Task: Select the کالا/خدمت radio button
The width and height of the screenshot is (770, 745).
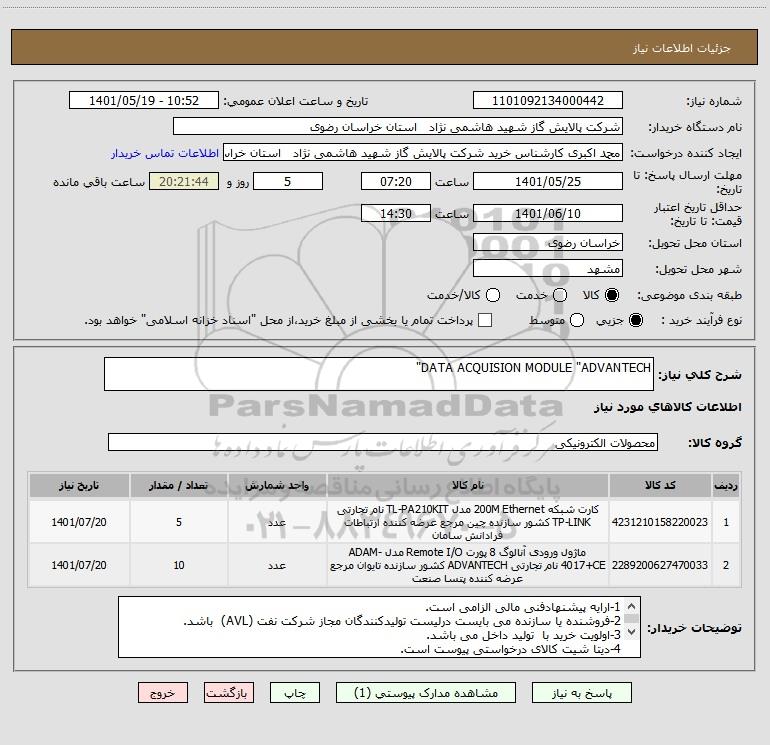Action: (493, 295)
